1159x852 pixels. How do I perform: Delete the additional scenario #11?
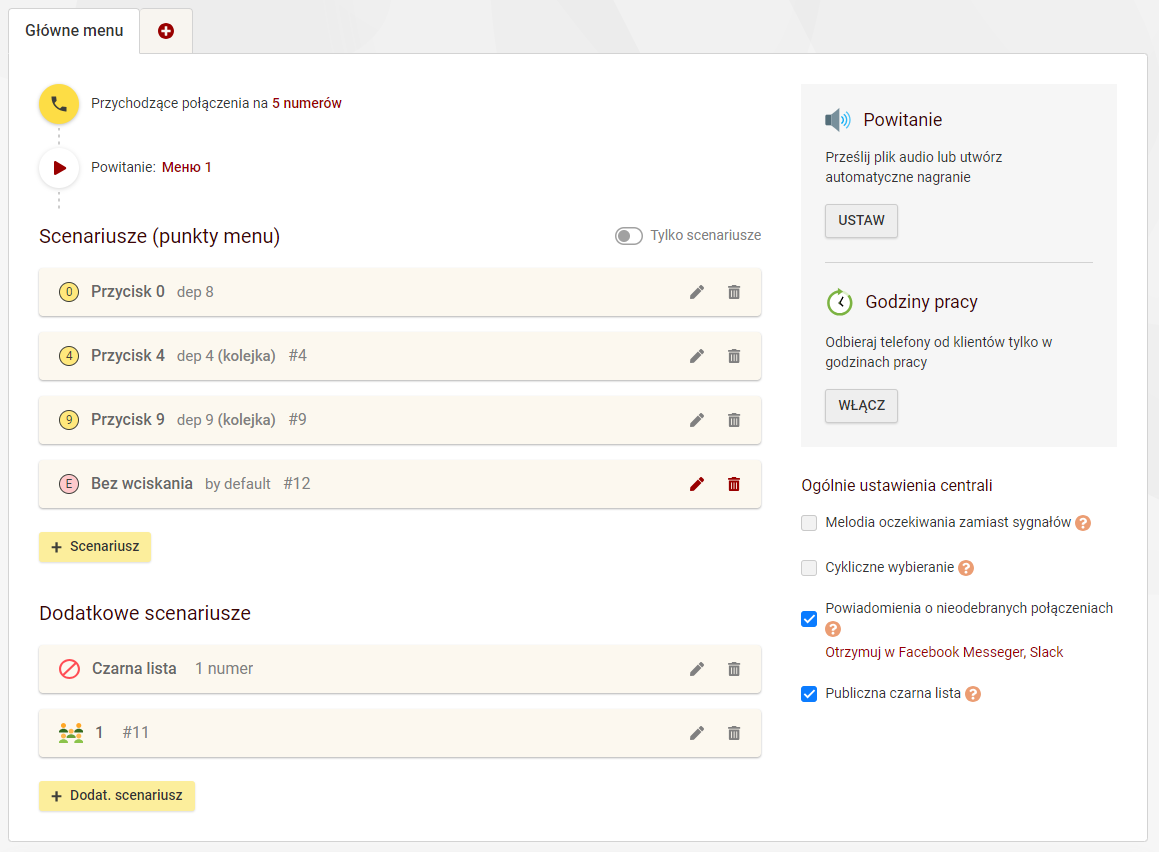click(734, 733)
